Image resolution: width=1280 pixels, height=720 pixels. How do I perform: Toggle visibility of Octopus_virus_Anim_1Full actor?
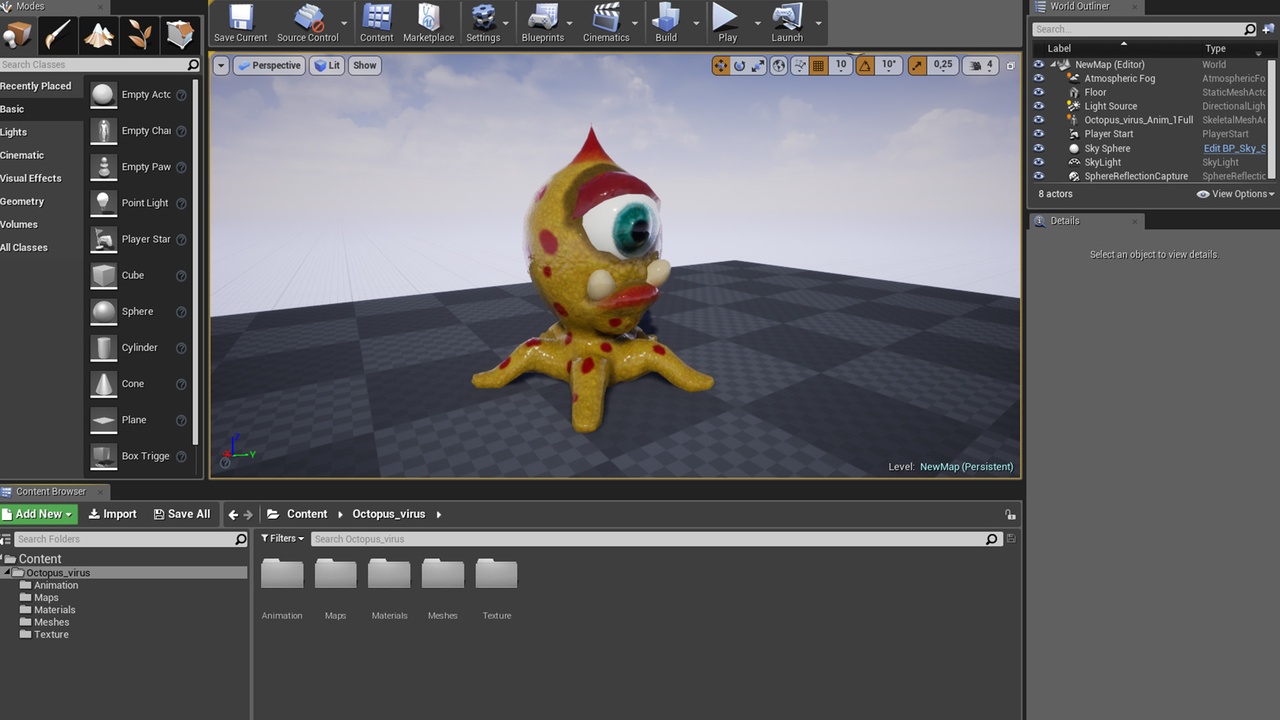[x=1038, y=120]
